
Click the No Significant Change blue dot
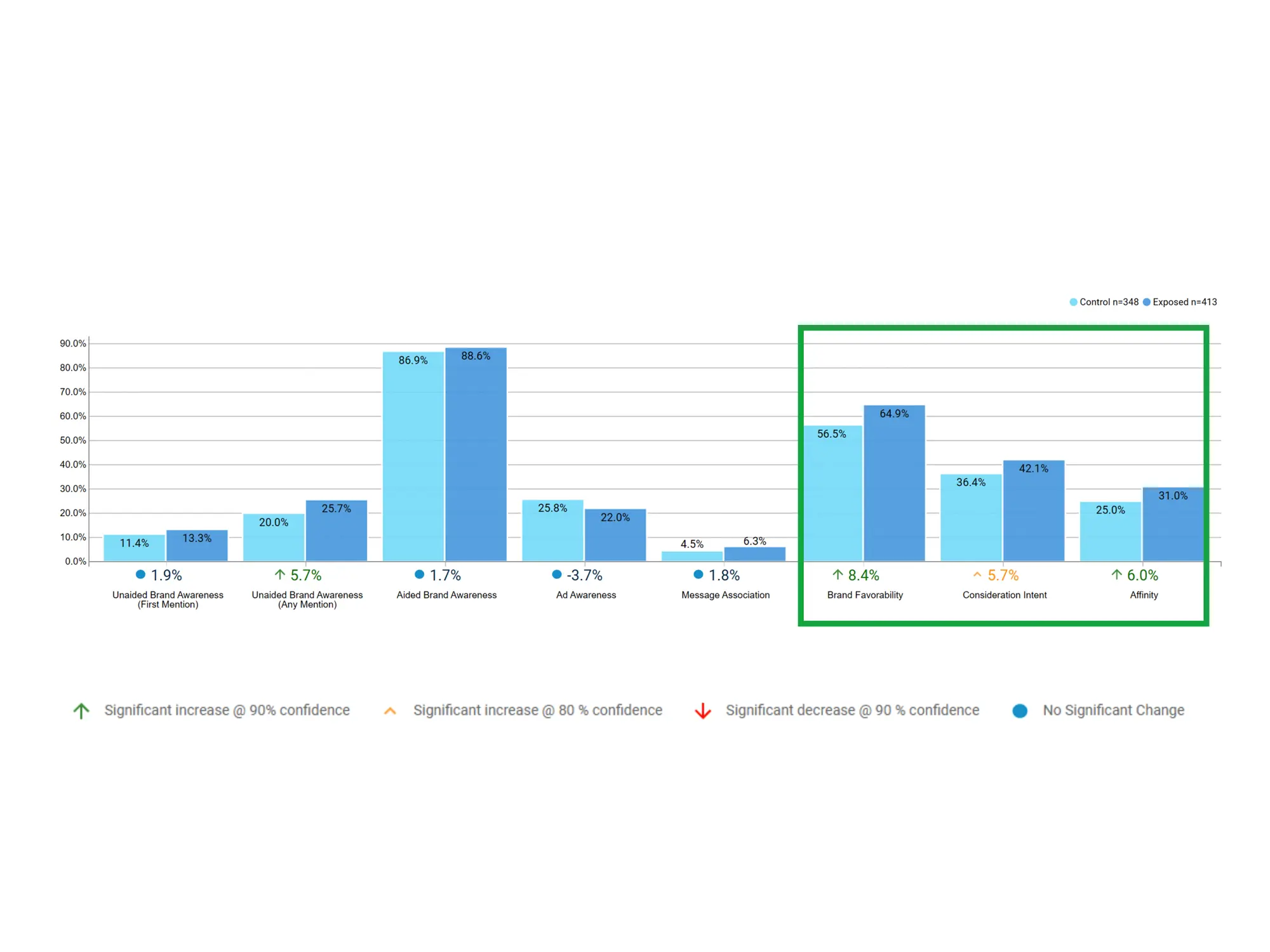(1020, 711)
